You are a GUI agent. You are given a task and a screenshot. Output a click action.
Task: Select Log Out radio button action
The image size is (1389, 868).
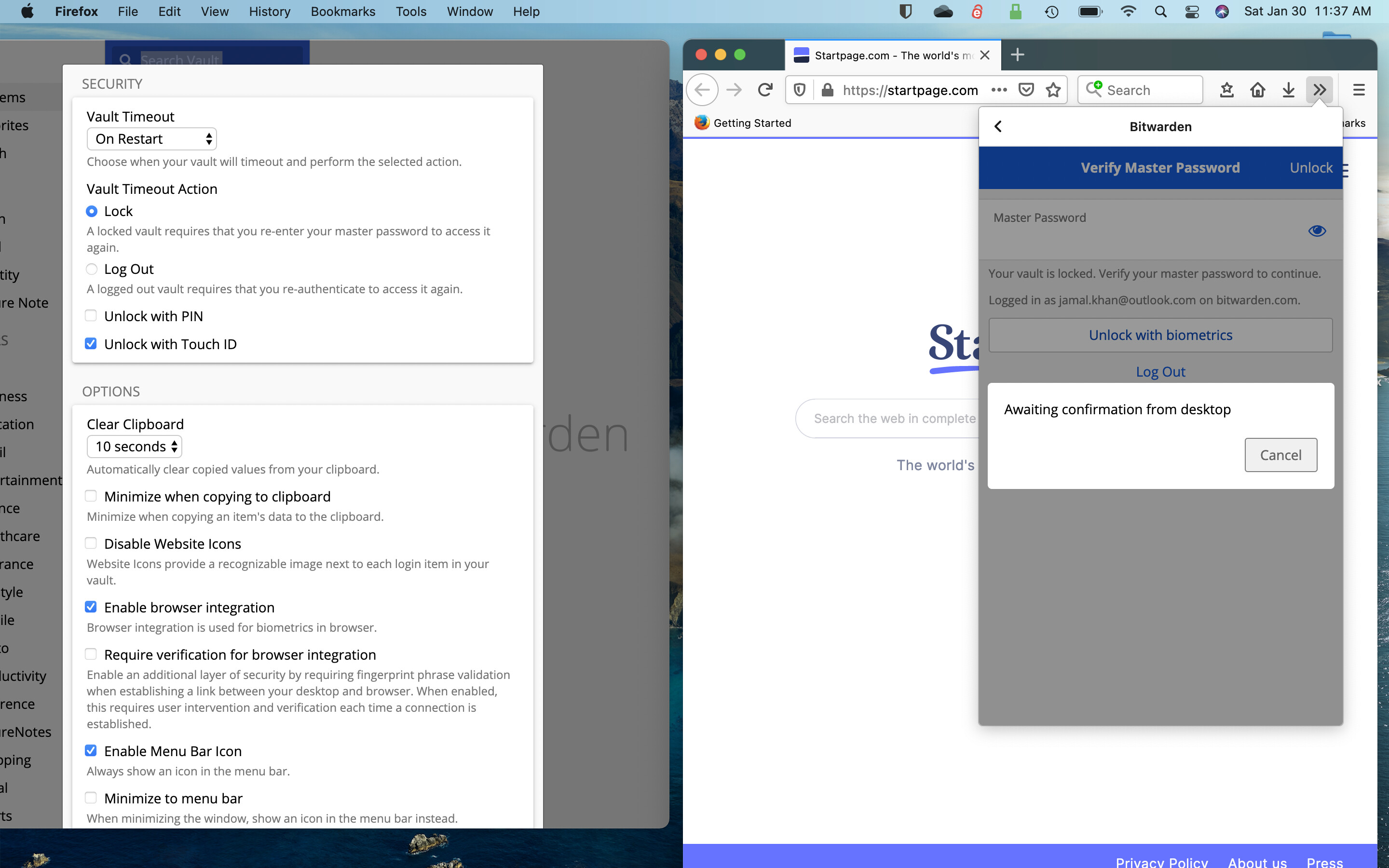click(x=92, y=269)
